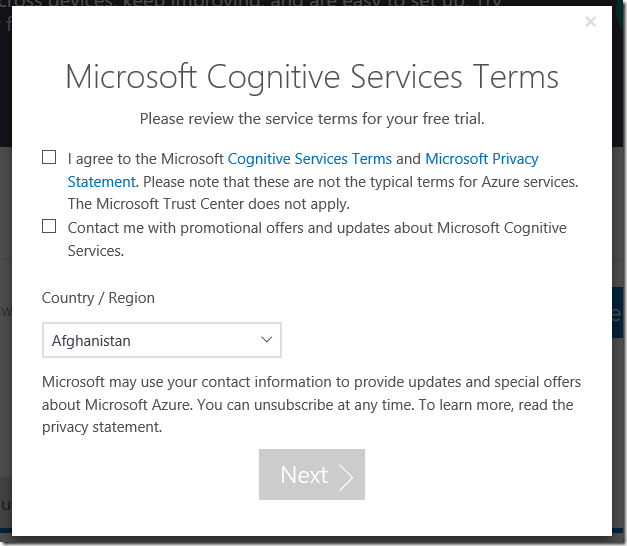Click the 'Please review the service terms' subtitle
627x546 pixels.
[x=312, y=118]
